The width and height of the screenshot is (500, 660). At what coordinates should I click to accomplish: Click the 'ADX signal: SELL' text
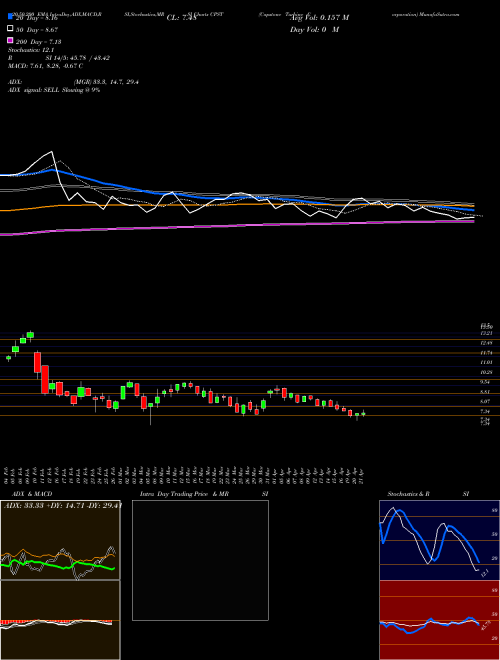tap(34, 90)
